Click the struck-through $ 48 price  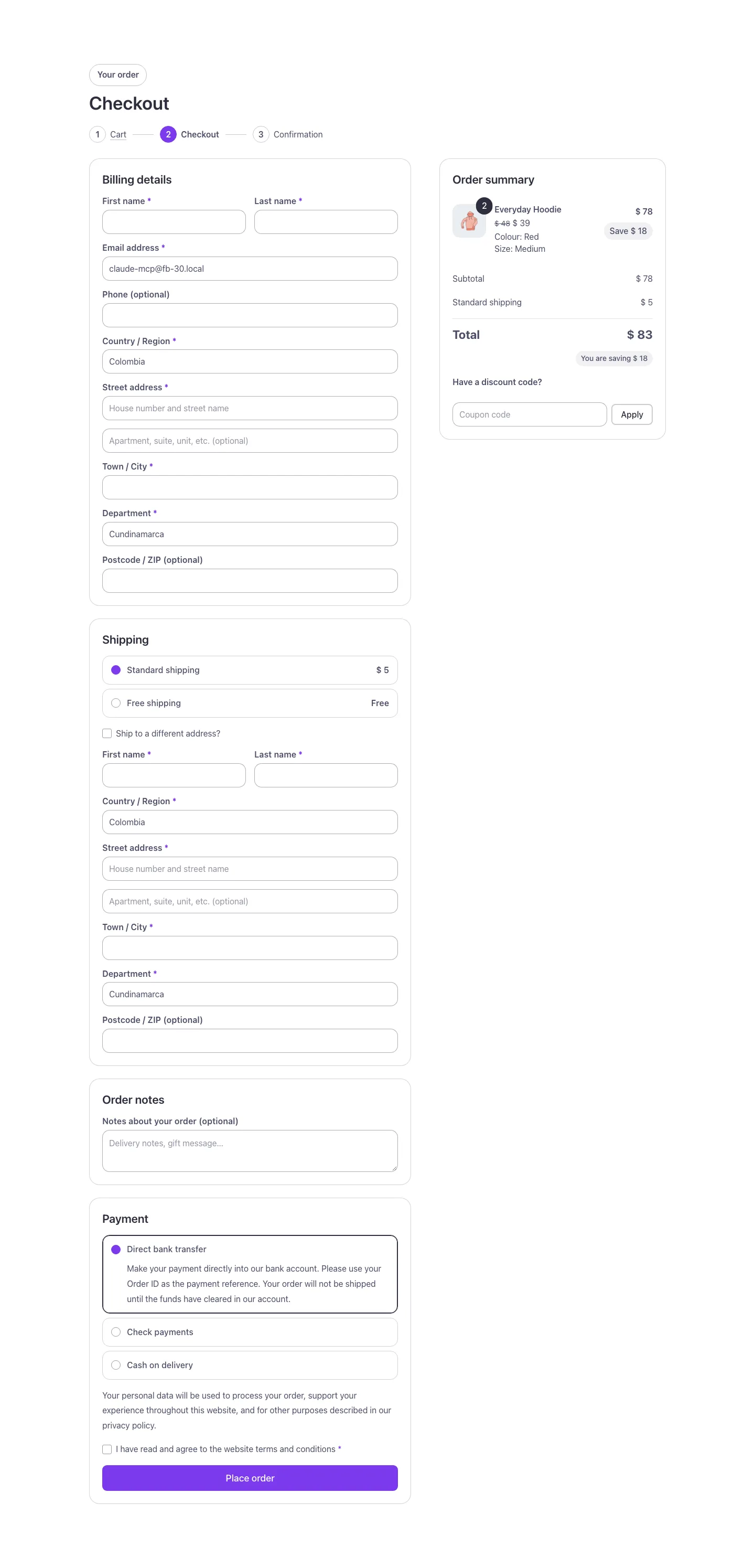coord(502,223)
